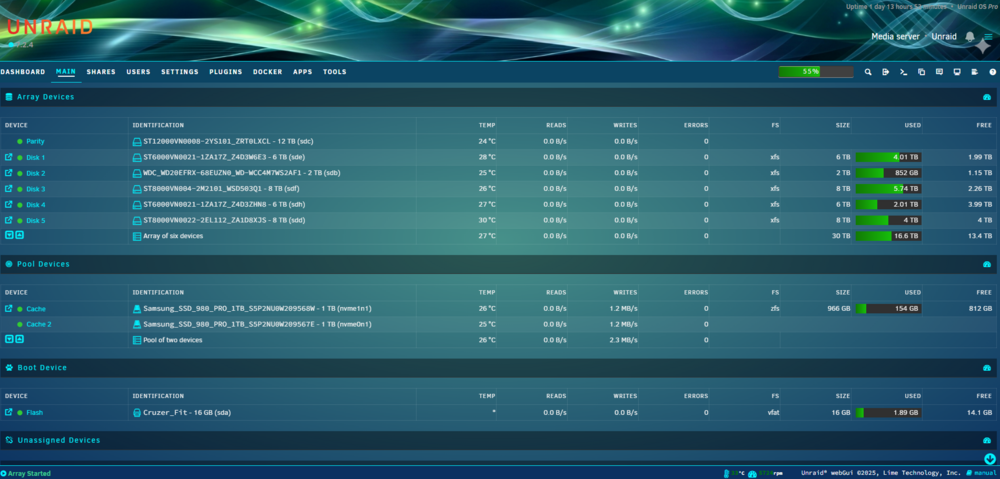The width and height of the screenshot is (1000, 479).
Task: Click the Parity green status dot
Action: click(20, 142)
